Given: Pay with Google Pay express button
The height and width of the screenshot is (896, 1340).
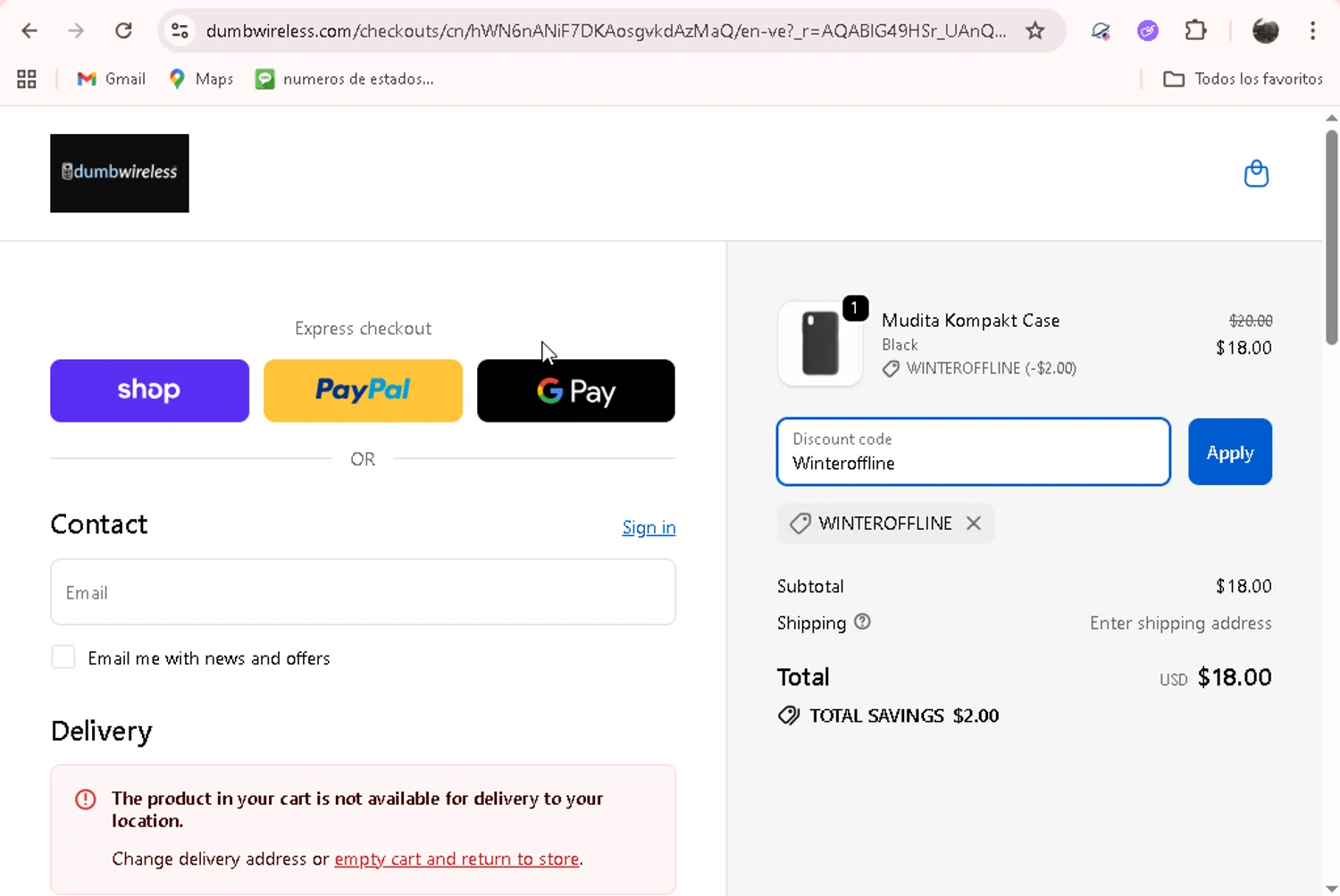Looking at the screenshot, I should [x=576, y=390].
